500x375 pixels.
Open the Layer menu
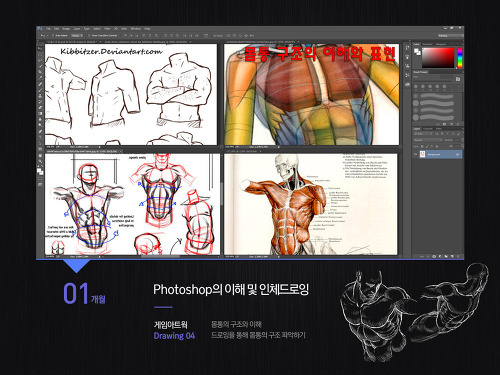[77, 29]
